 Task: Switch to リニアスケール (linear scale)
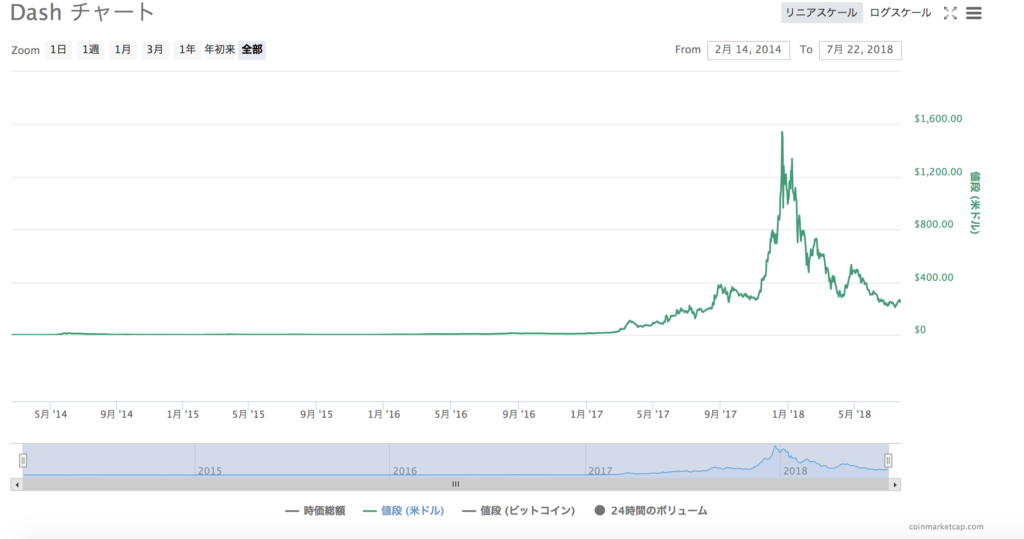tap(822, 13)
